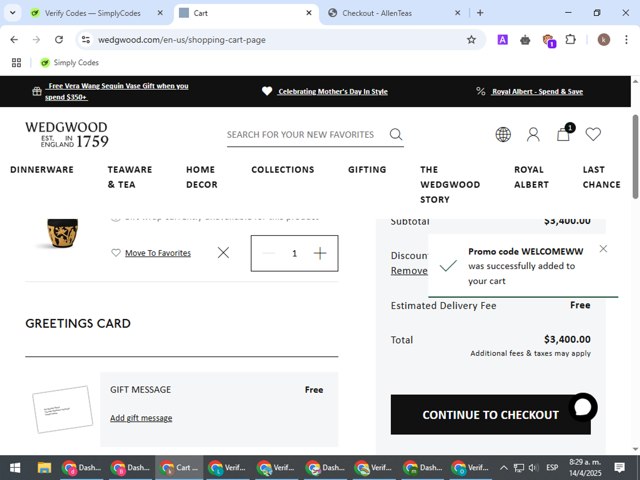Image resolution: width=640 pixels, height=480 pixels.
Task: Open the purple A extension
Action: coord(502,40)
